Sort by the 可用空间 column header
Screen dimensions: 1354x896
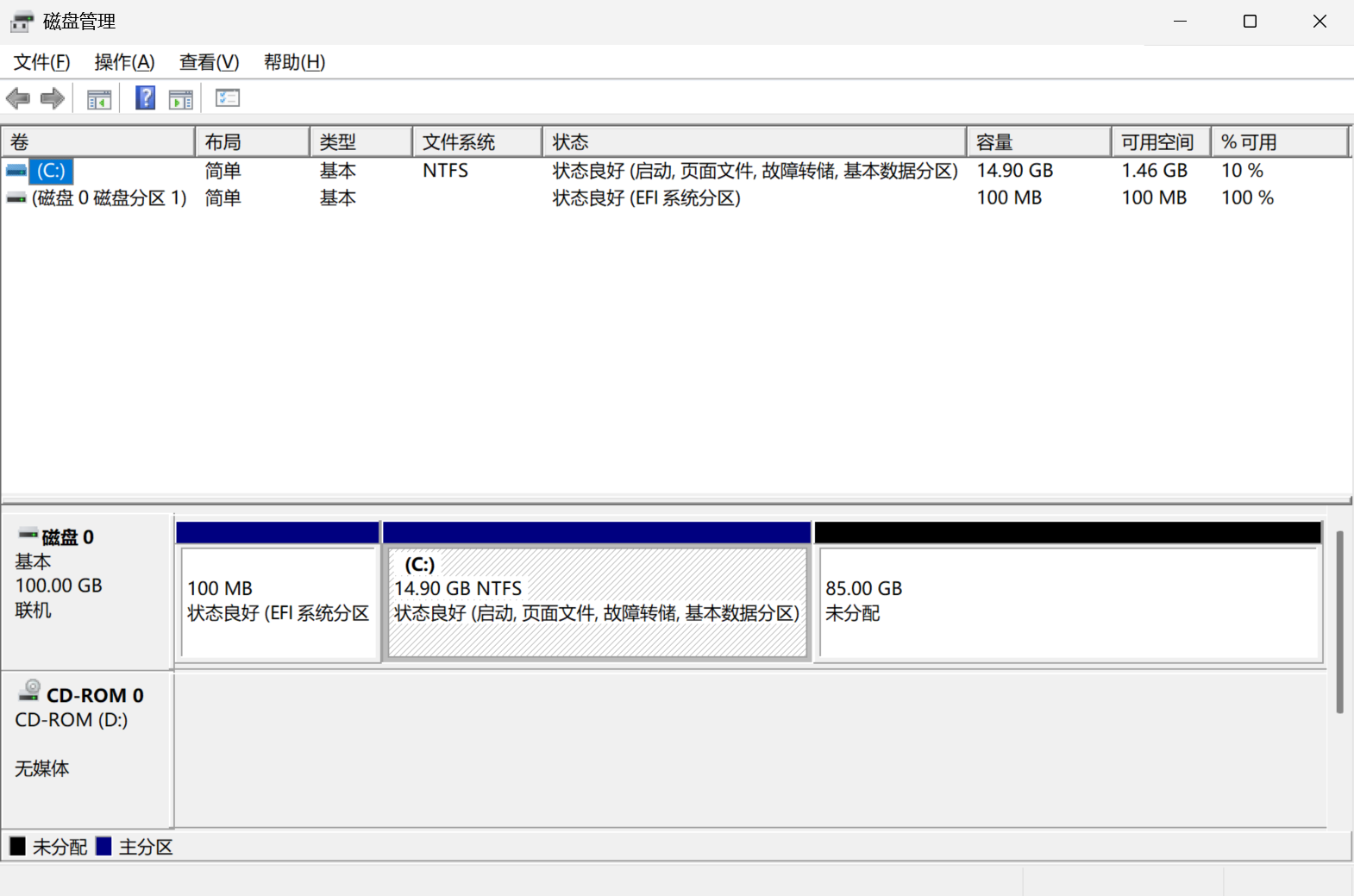[x=1162, y=142]
